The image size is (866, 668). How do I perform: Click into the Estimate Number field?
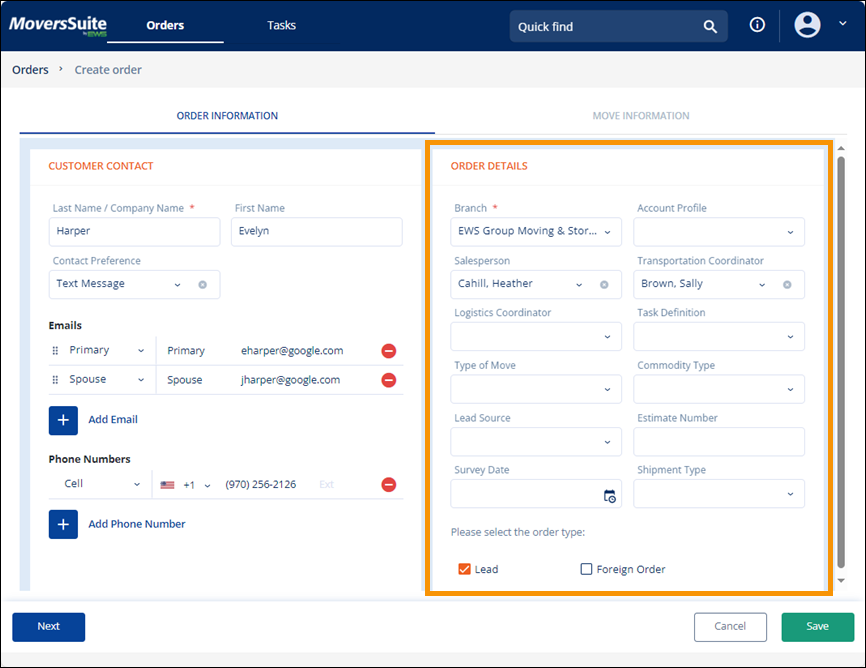point(718,442)
